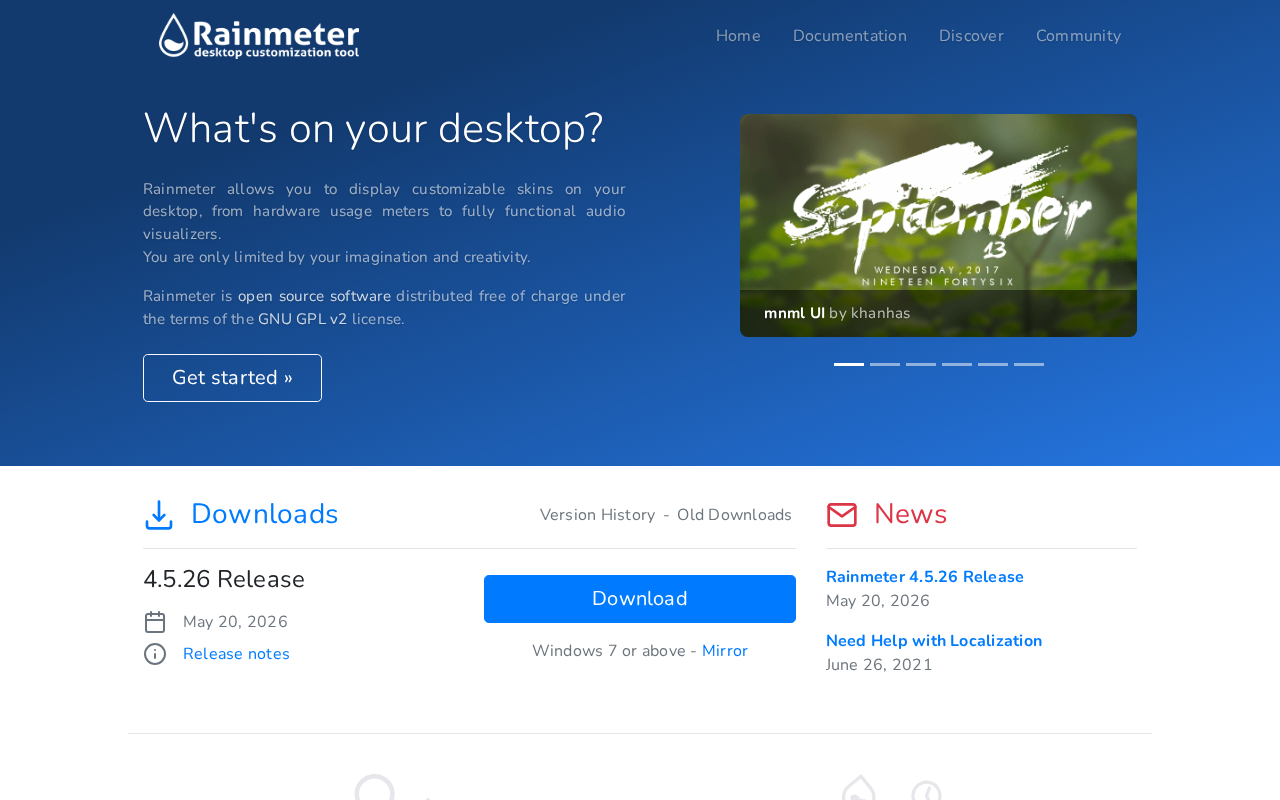This screenshot has height=800, width=1280.
Task: Go to the Discover page
Action: pyautogui.click(x=971, y=36)
